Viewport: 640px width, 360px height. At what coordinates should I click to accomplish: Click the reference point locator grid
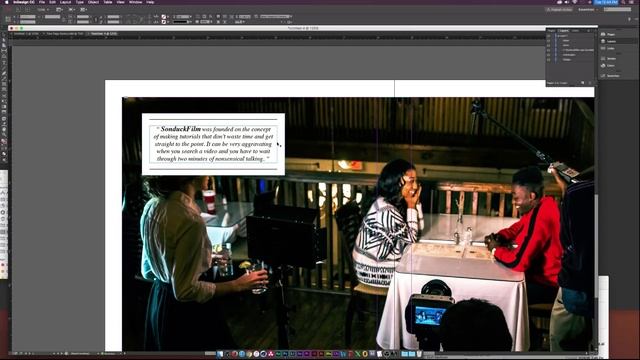(x=8, y=19)
